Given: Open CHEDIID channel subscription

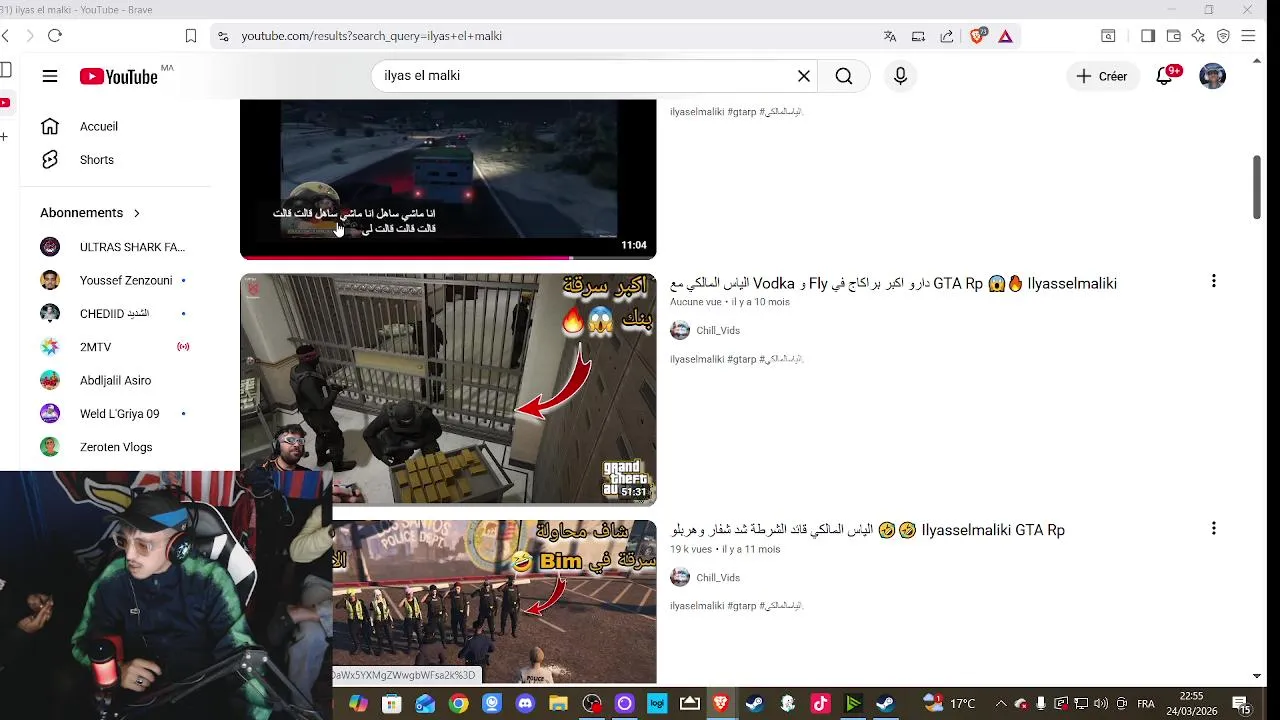Looking at the screenshot, I should [x=115, y=314].
